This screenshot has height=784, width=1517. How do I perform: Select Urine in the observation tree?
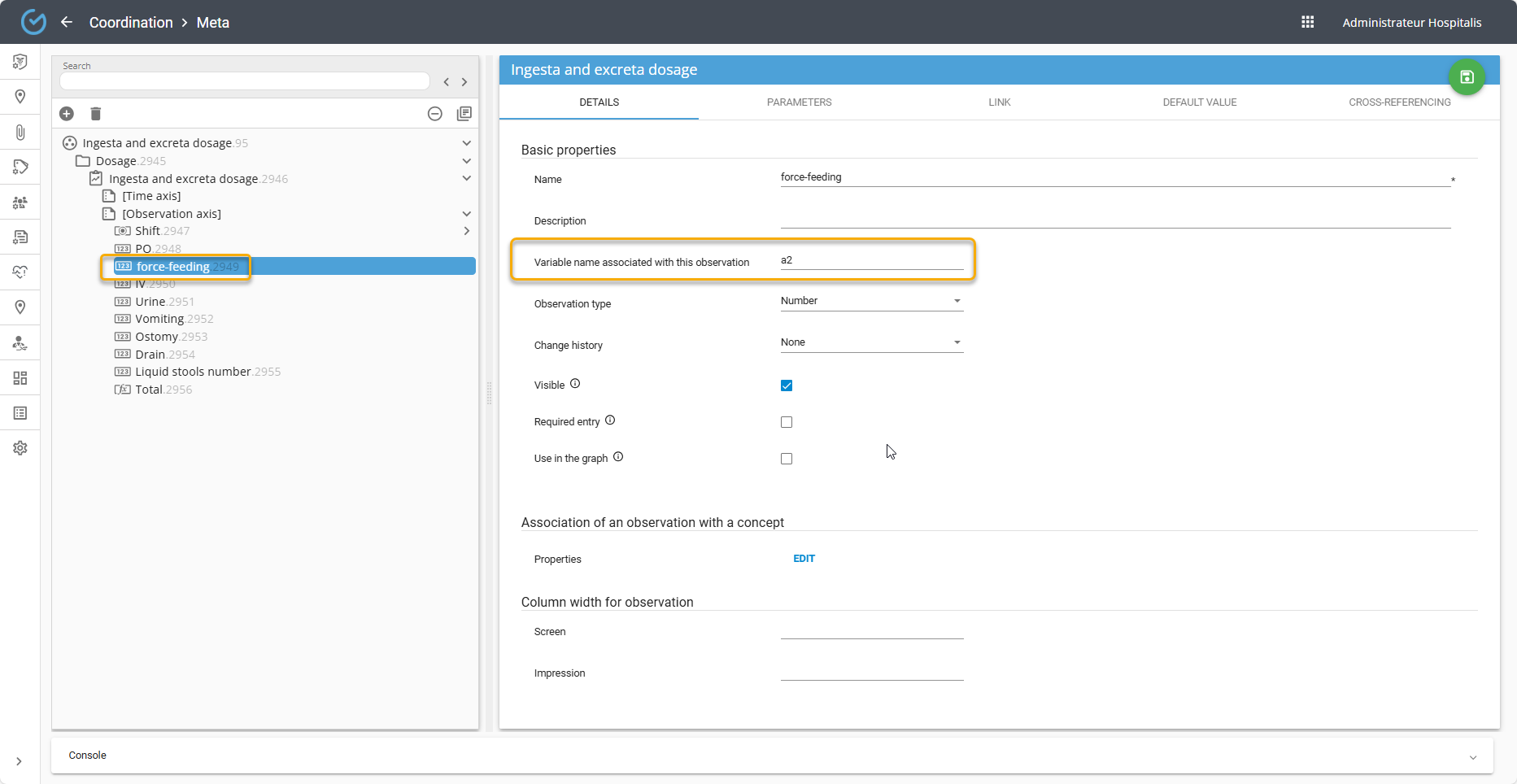point(150,302)
